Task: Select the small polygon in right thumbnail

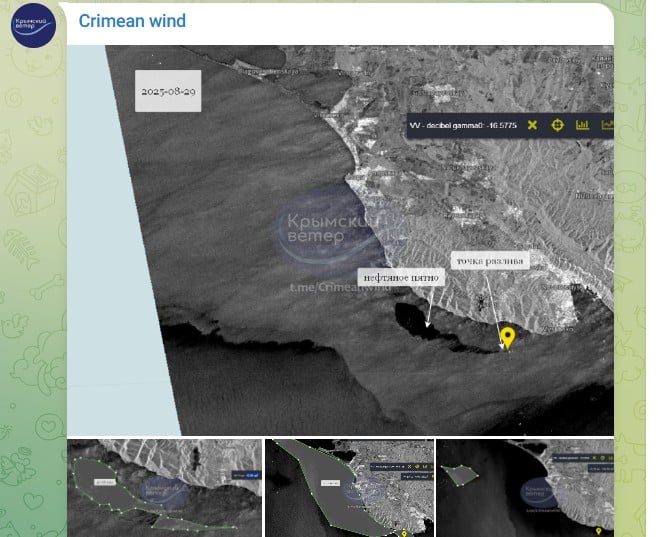Action: [460, 476]
